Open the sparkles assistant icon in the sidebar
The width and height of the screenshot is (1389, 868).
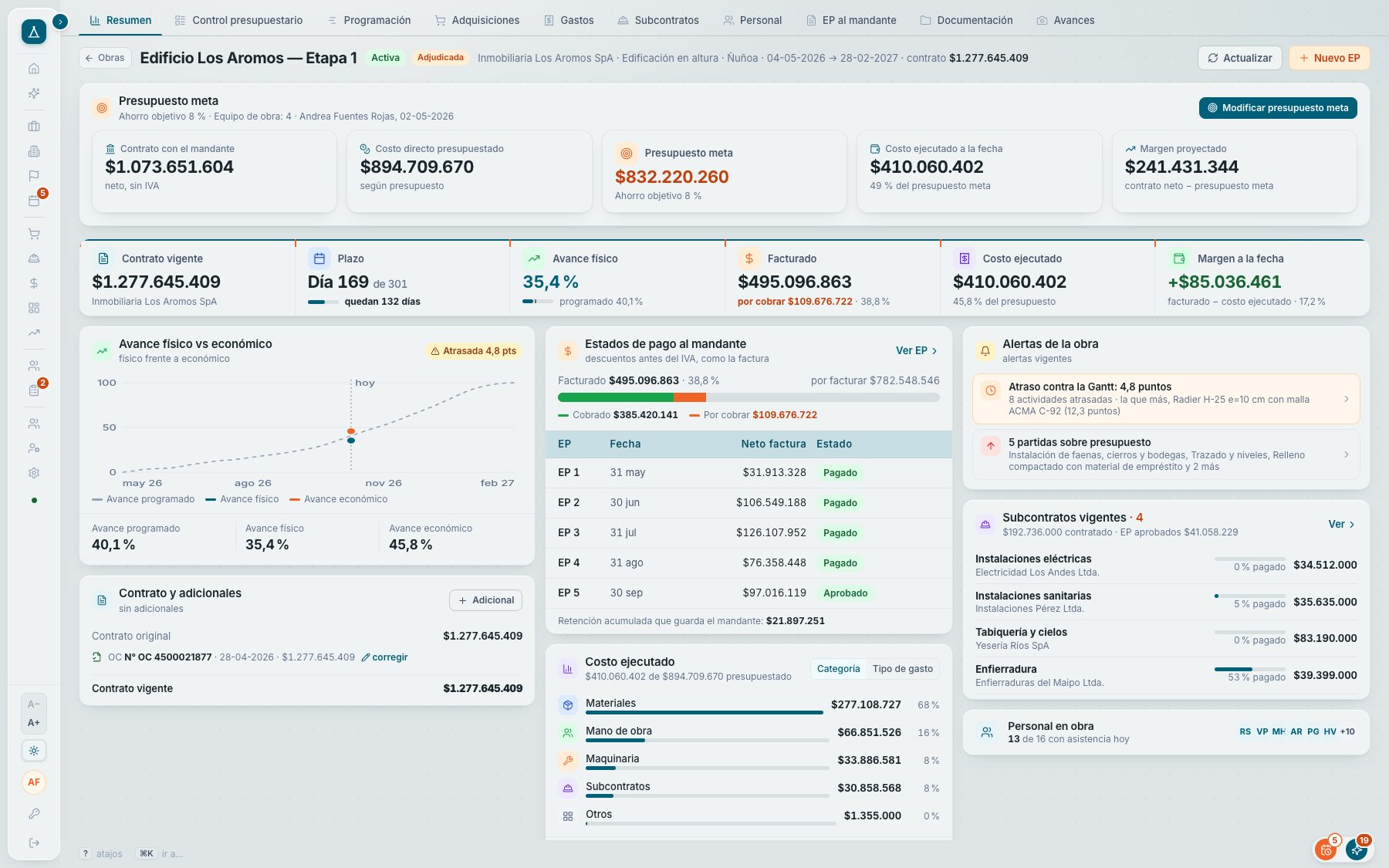tap(34, 93)
